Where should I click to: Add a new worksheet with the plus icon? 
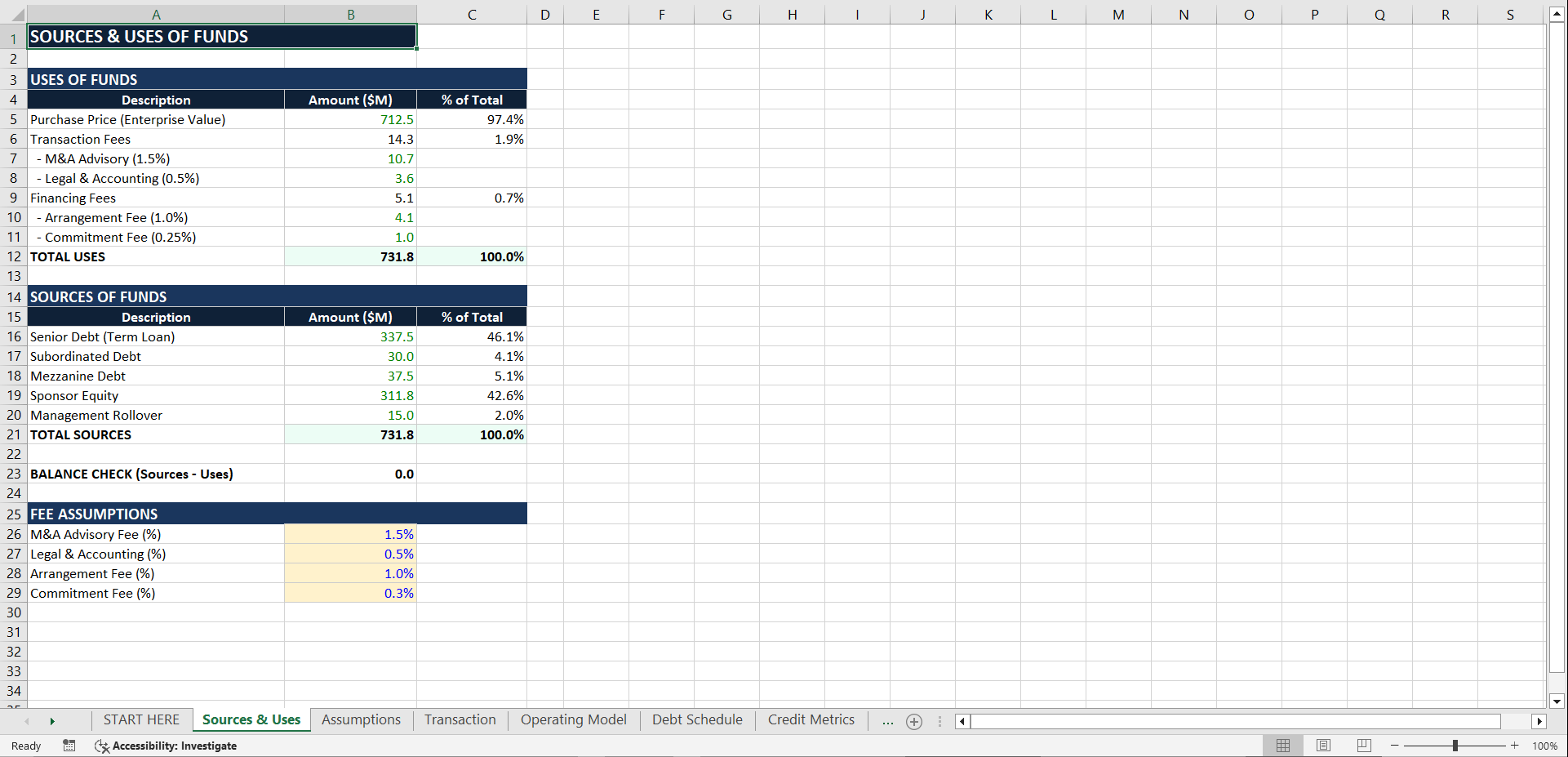pyautogui.click(x=913, y=721)
